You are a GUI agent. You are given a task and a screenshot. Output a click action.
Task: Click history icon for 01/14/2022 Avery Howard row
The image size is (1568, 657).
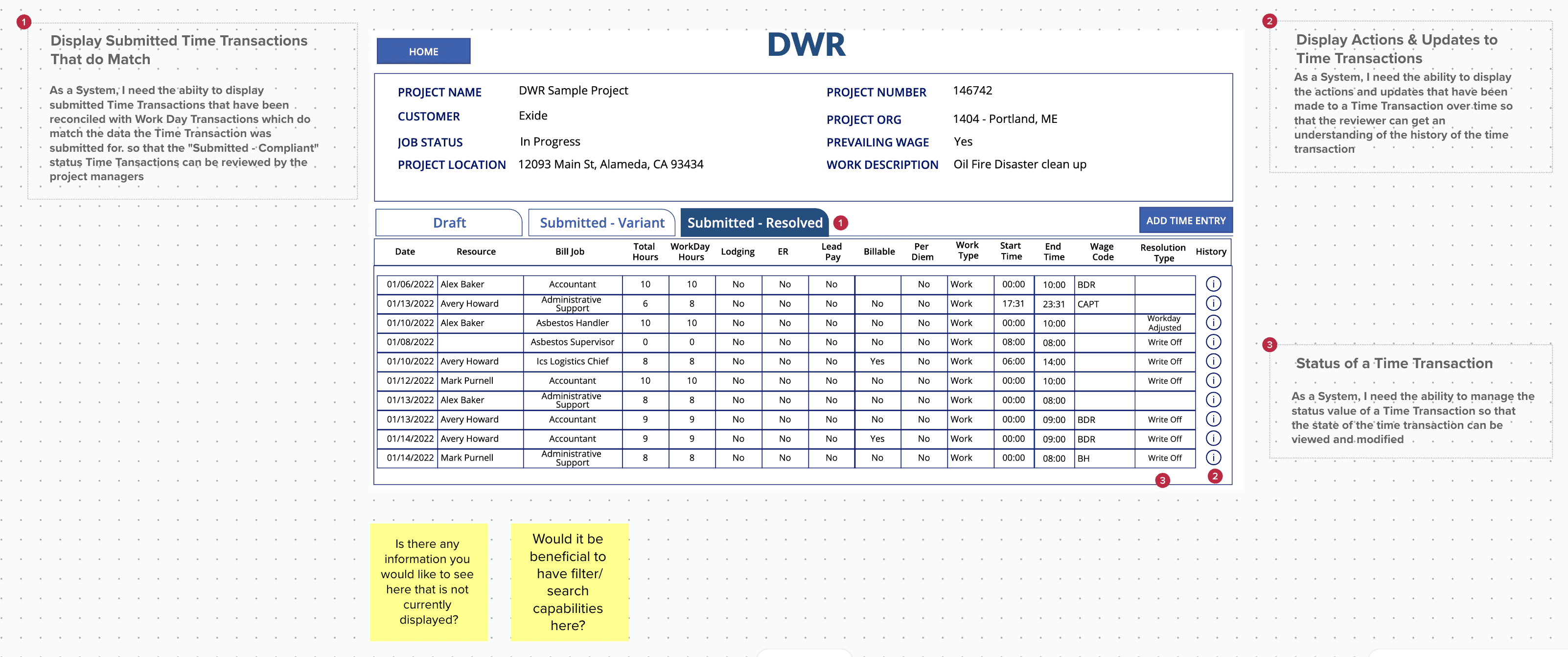click(1213, 438)
